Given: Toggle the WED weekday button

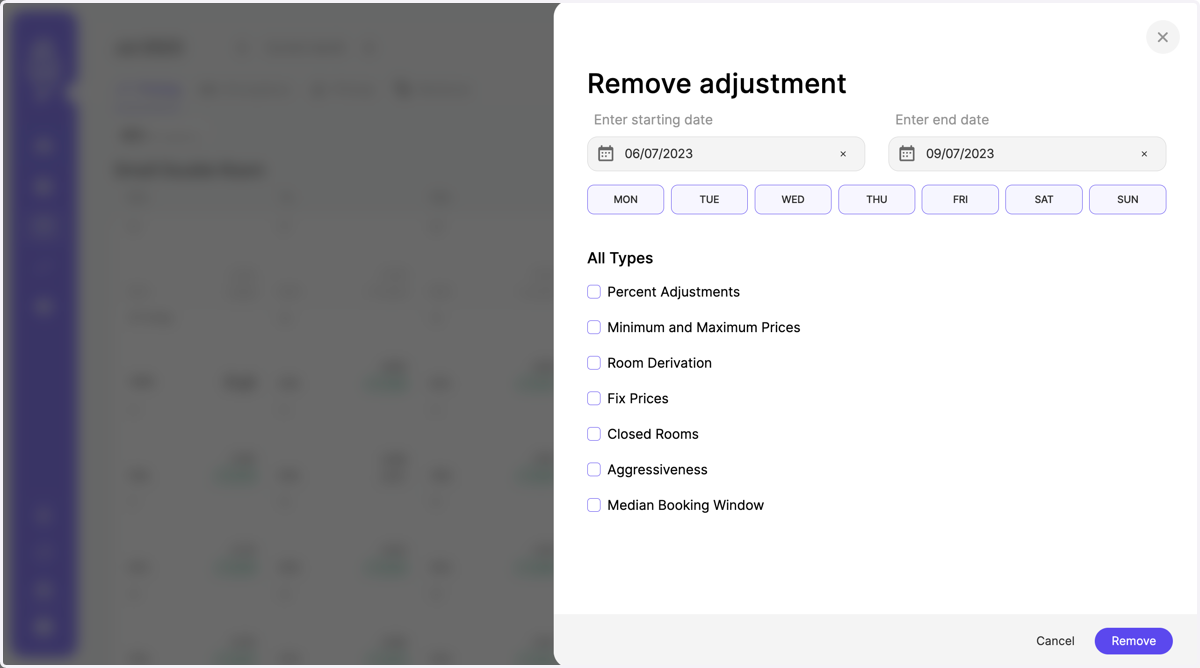Looking at the screenshot, I should point(793,199).
